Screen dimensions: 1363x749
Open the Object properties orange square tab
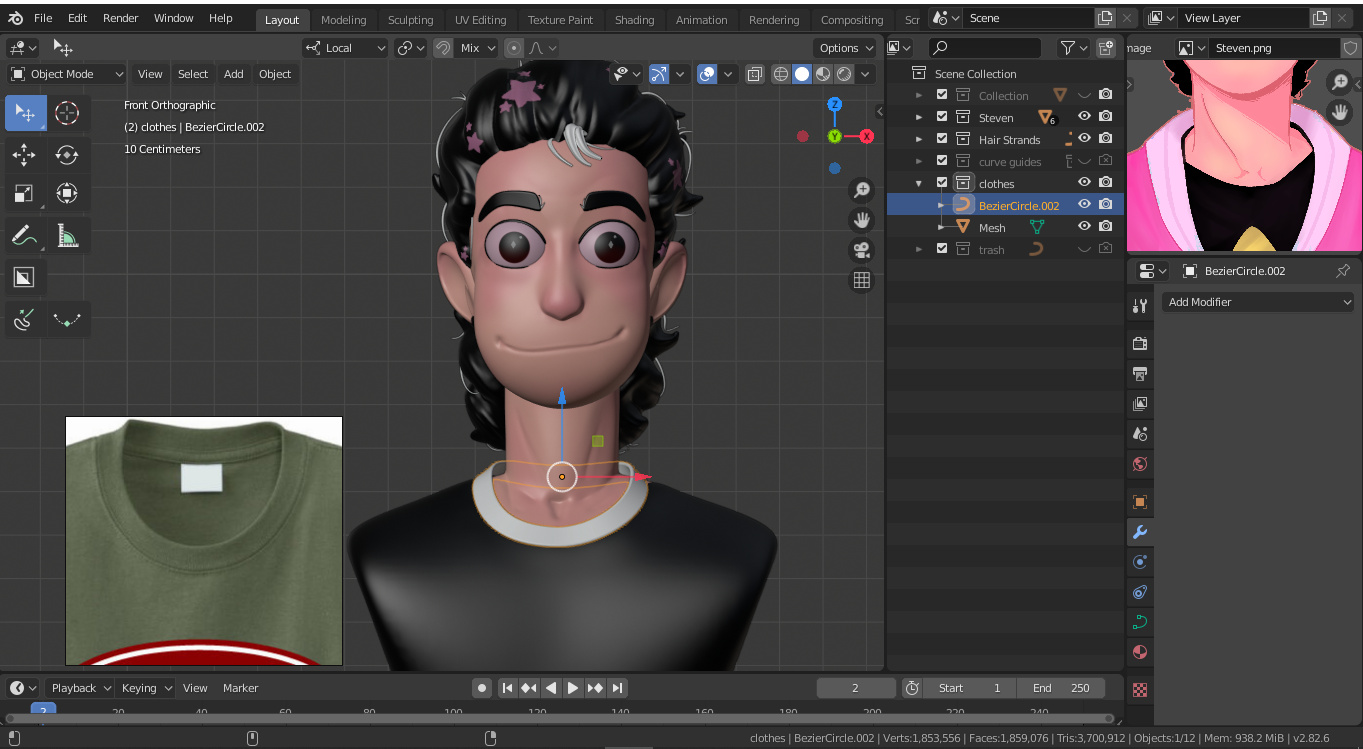click(1140, 502)
